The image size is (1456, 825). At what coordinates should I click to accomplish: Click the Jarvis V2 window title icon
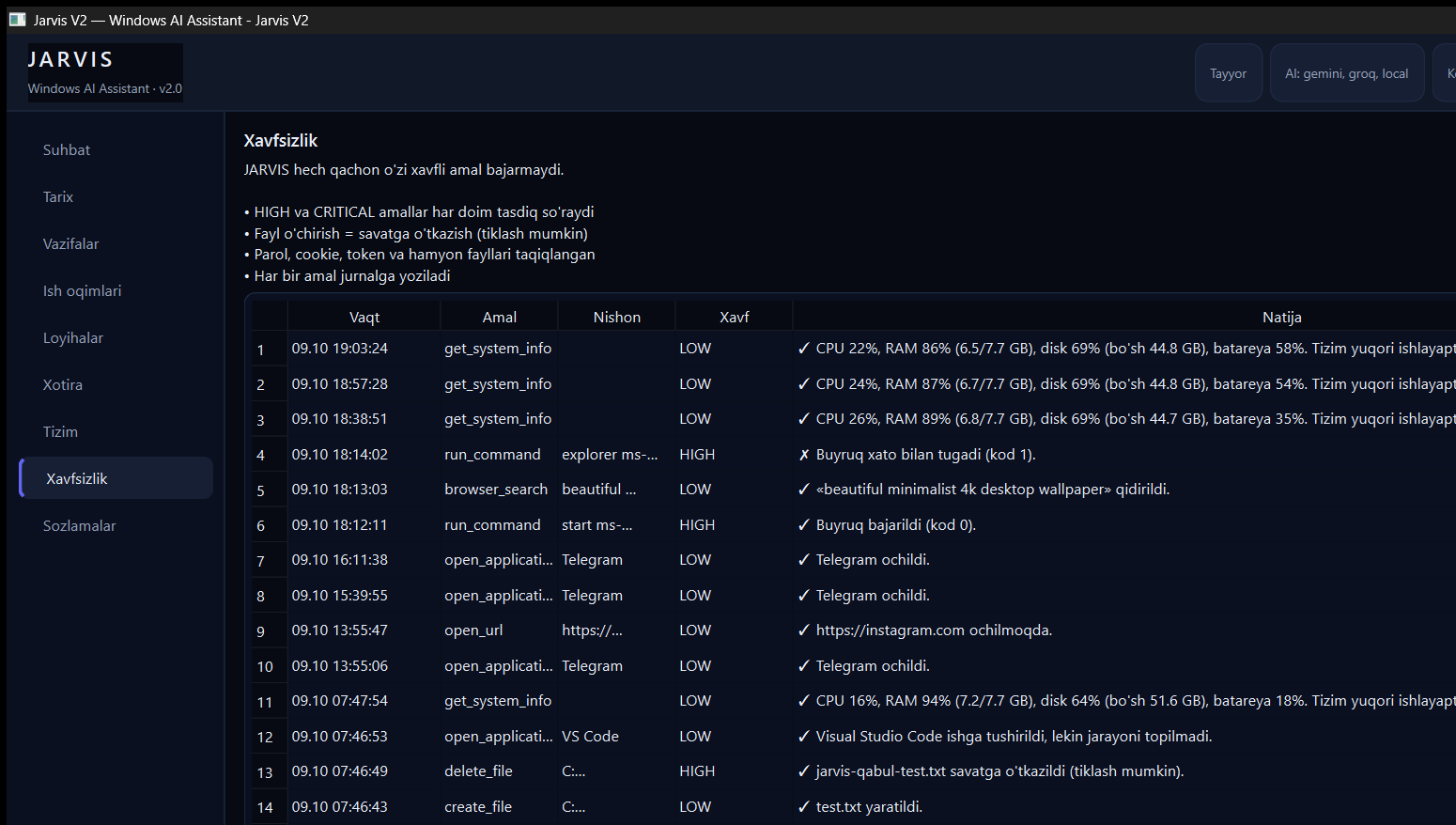tap(17, 20)
